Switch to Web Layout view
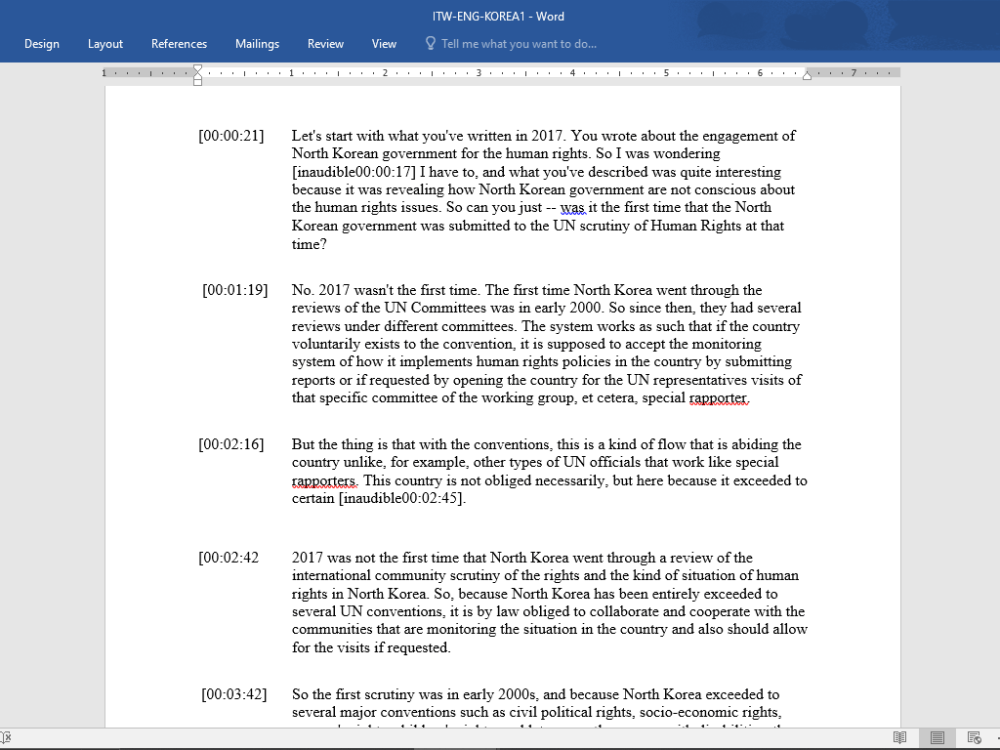The width and height of the screenshot is (1000, 750). [x=975, y=736]
